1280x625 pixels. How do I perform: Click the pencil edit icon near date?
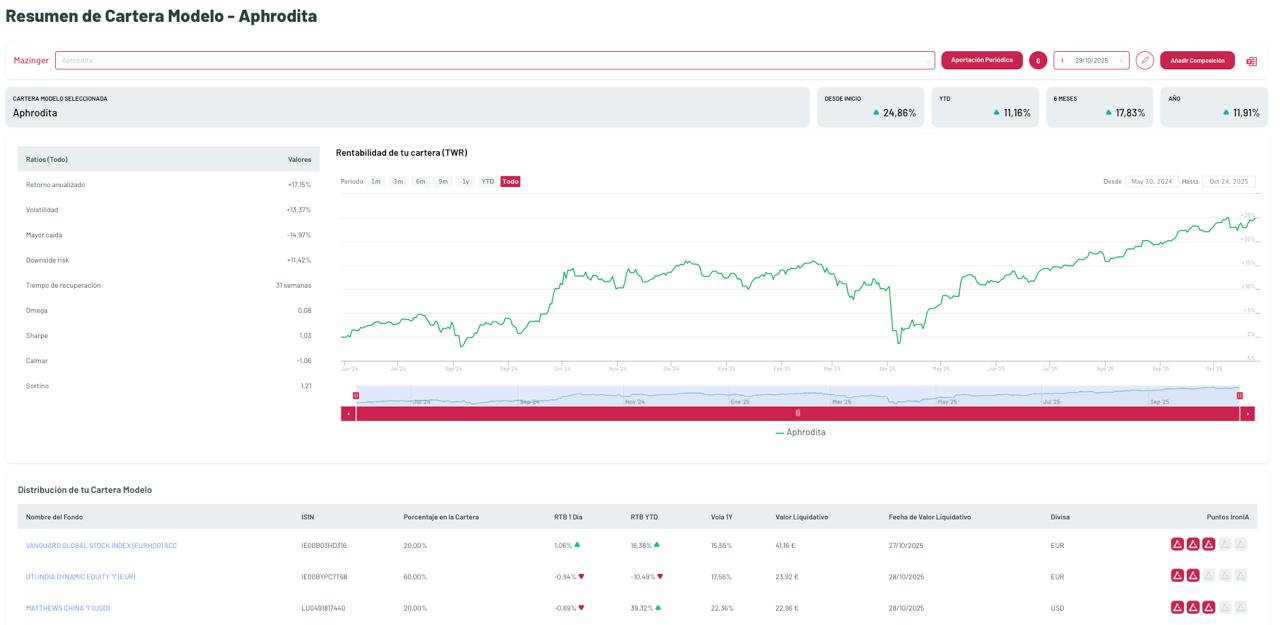pos(1145,60)
